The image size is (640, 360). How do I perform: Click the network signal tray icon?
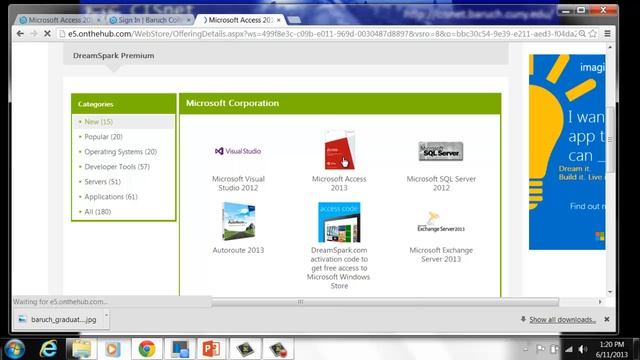[x=569, y=349]
